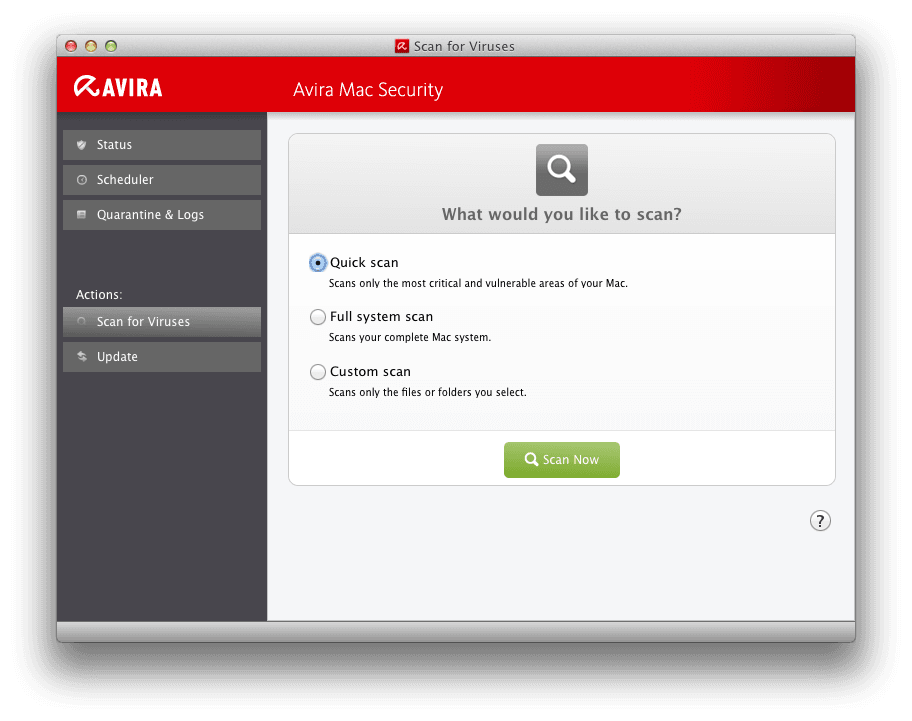Screen dimensions: 912x721
Task: Click the Avira logo in red header
Action: (x=118, y=87)
